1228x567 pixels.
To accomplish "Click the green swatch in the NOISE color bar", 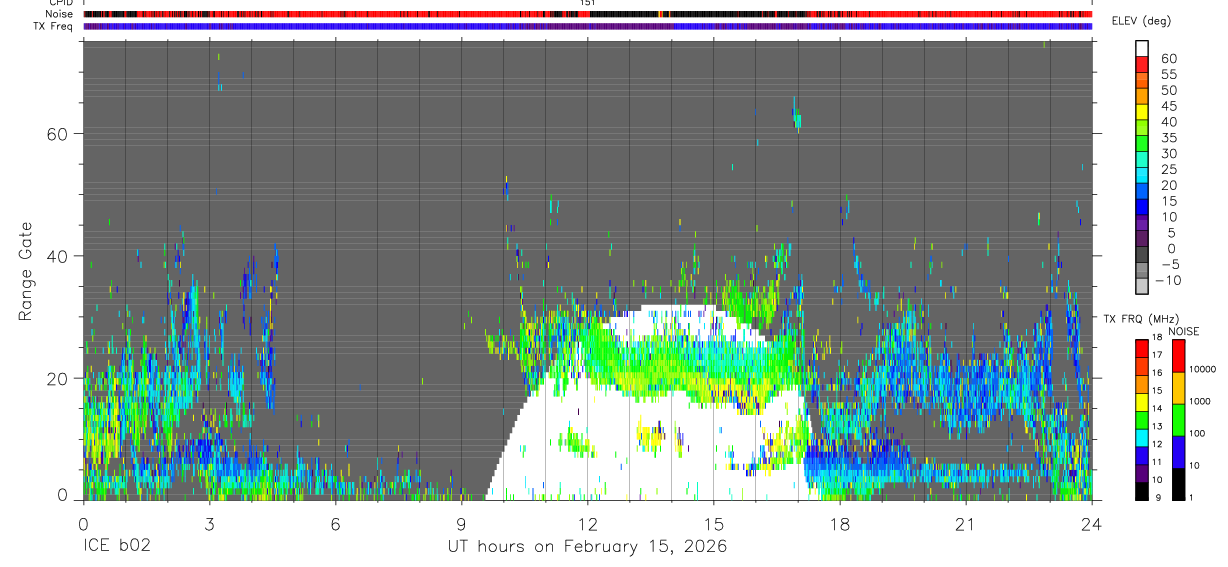I will point(1178,419).
